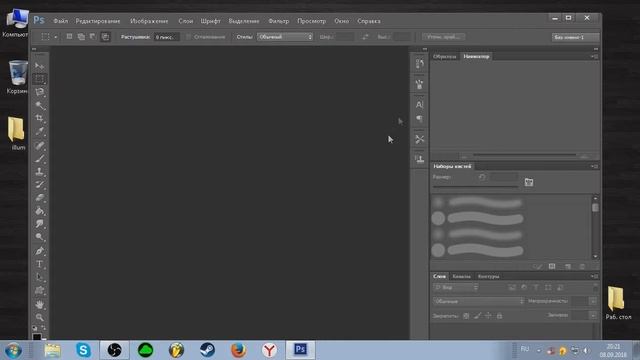This screenshot has height=360, width=640.
Task: Switch to the Каналы tab
Action: [x=462, y=276]
